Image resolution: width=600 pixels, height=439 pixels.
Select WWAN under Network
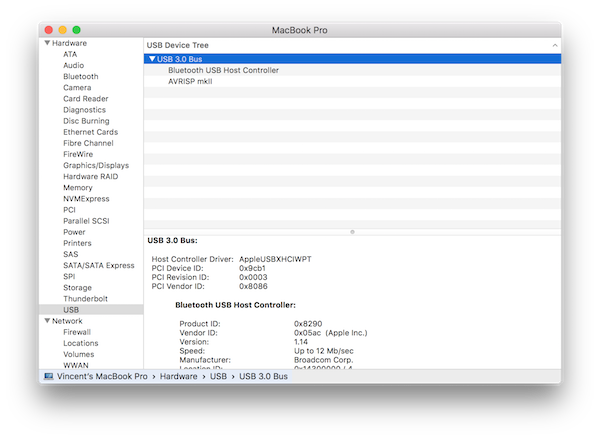coord(76,365)
